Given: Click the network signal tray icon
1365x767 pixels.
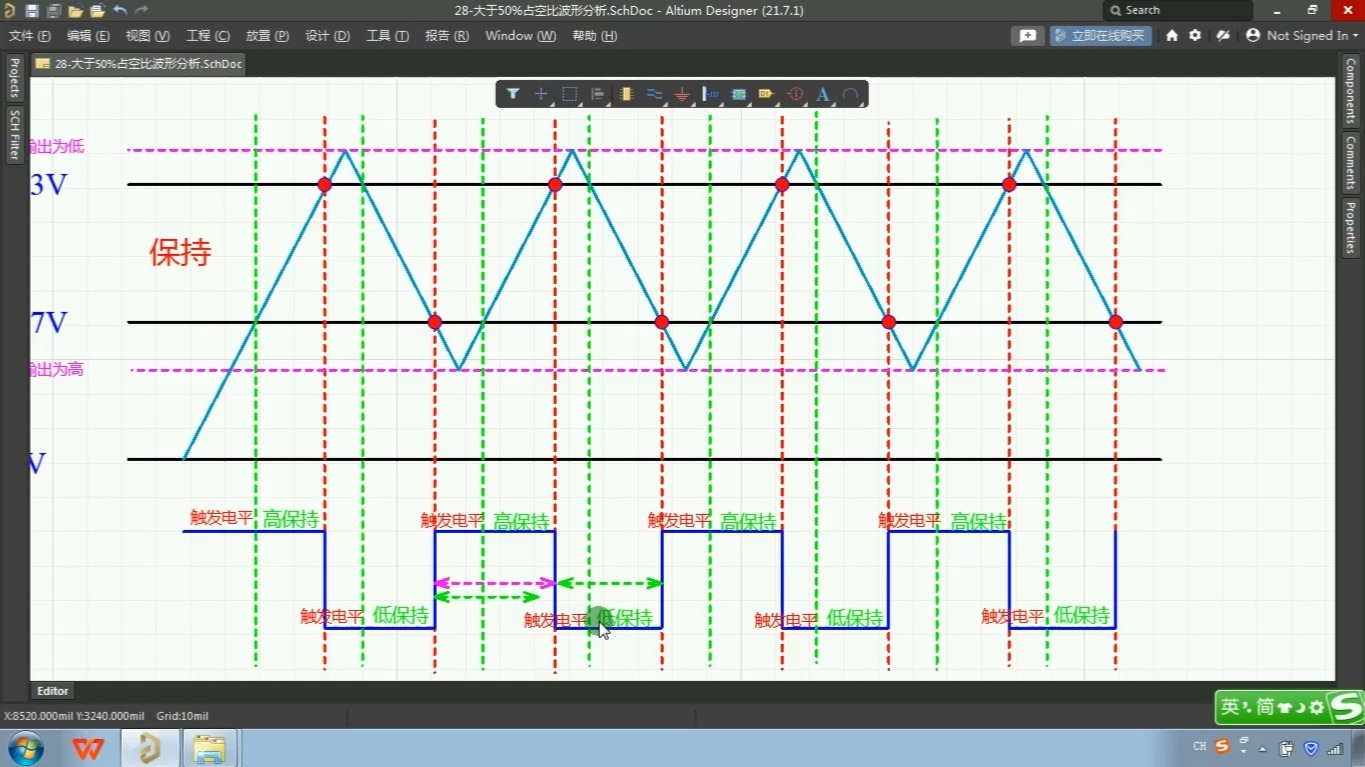Looking at the screenshot, I should tap(1334, 748).
